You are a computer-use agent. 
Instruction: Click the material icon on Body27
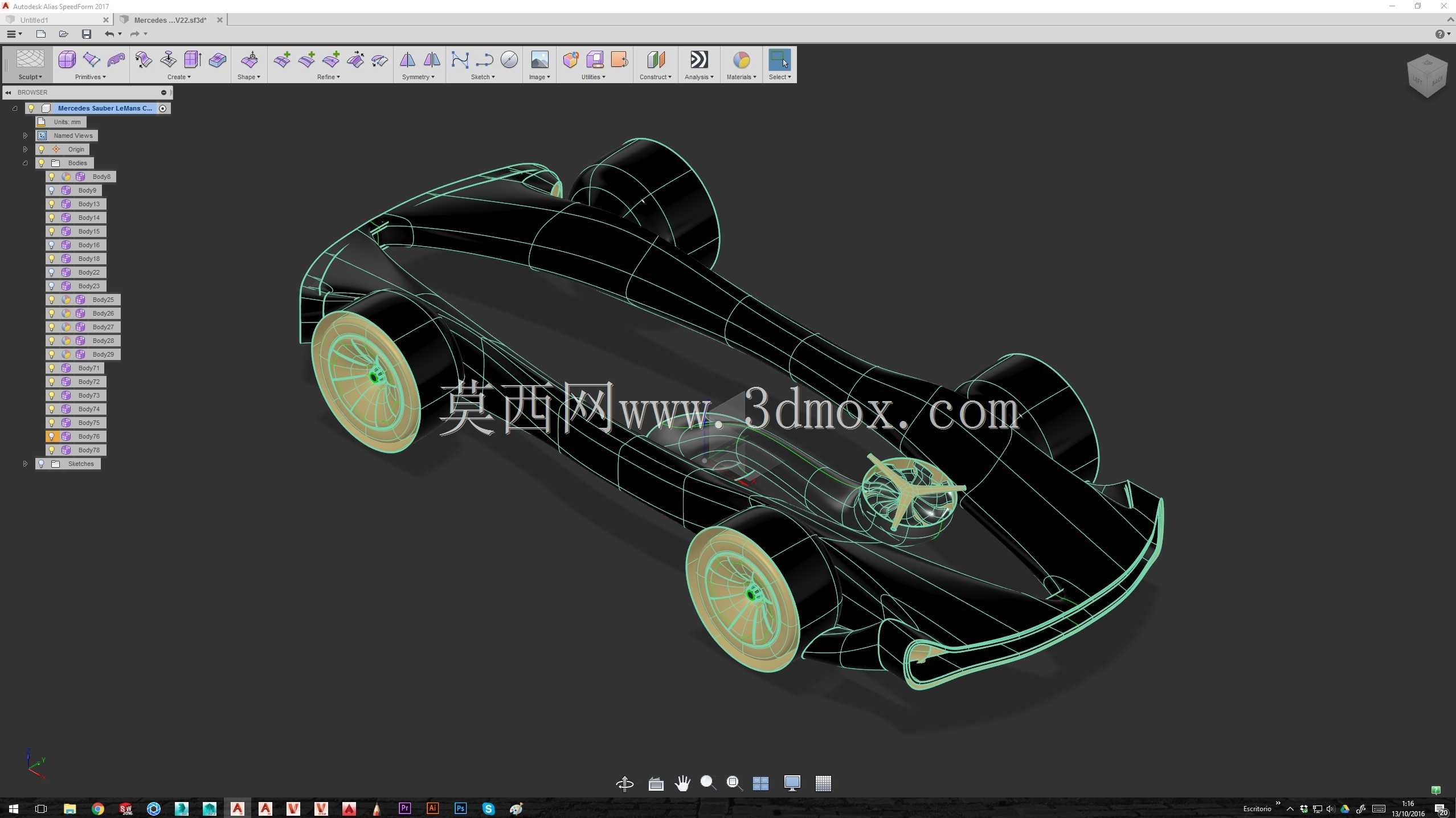[x=66, y=327]
